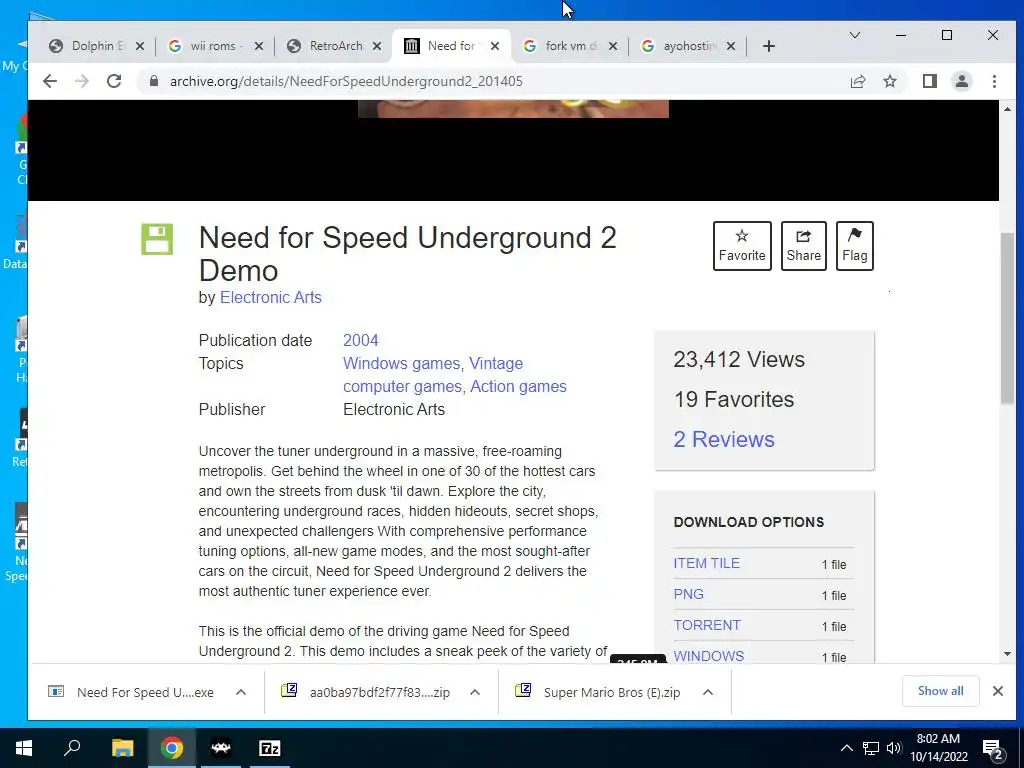Expand options for aa0ba97bdf2f77f83 zip
The width and height of the screenshot is (1024, 768).
[475, 692]
